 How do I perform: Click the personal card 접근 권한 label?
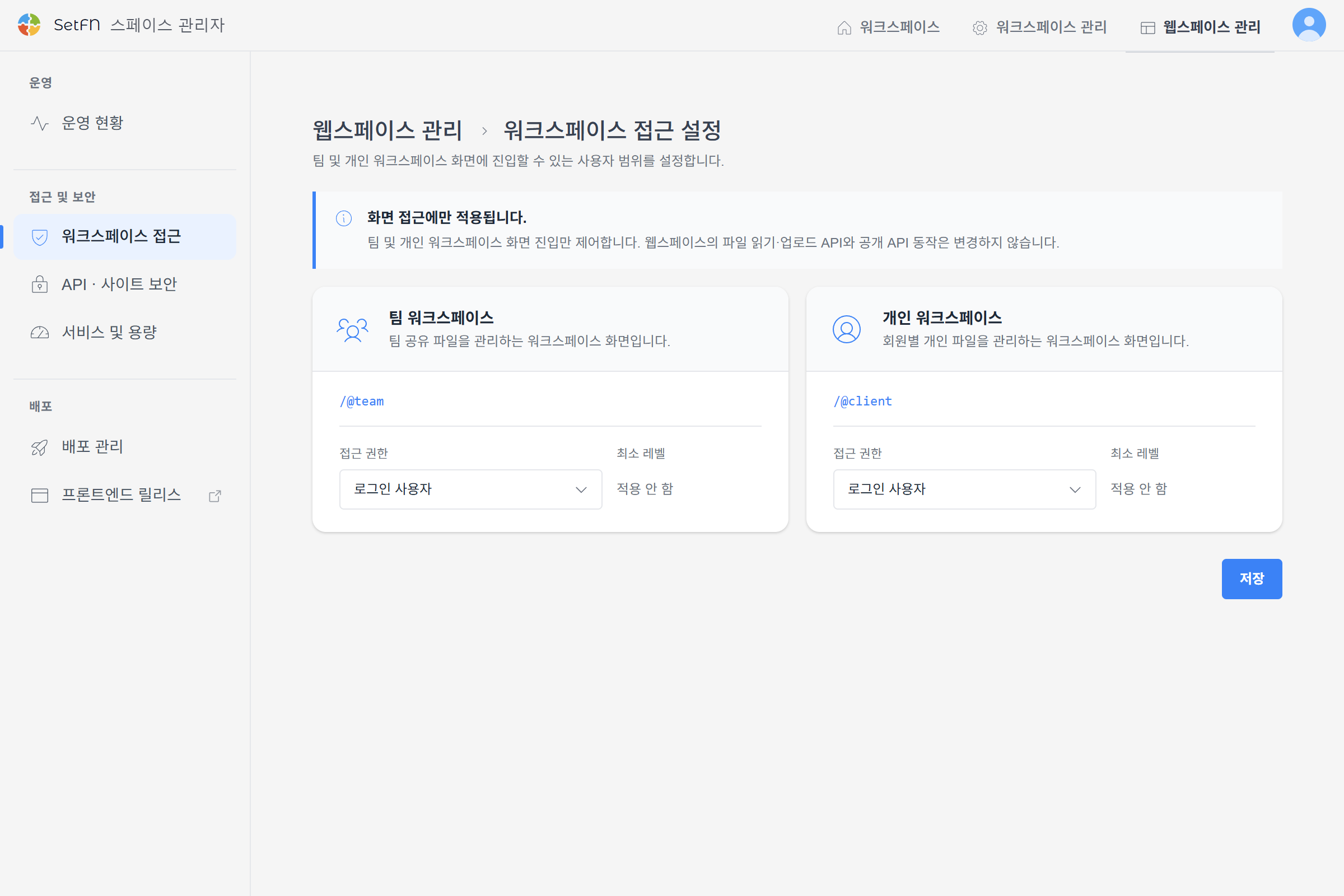point(858,454)
